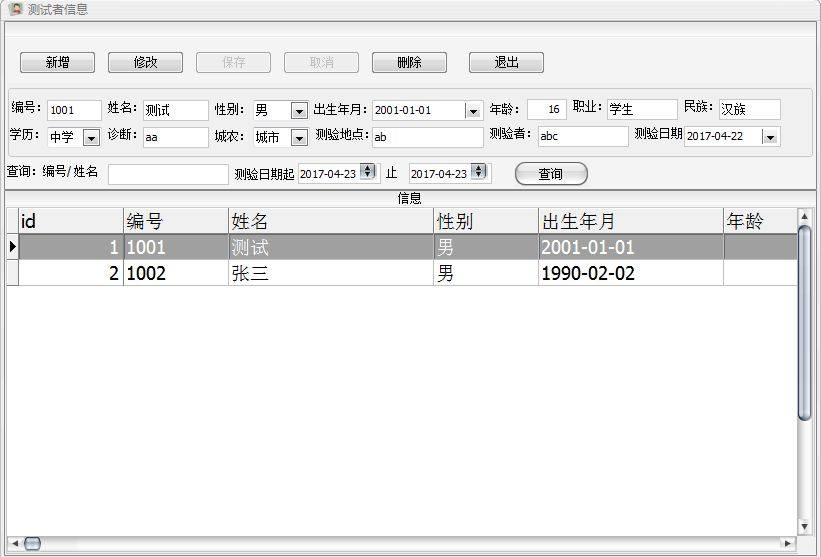Focus the 诊断 field containing aa

point(176,138)
